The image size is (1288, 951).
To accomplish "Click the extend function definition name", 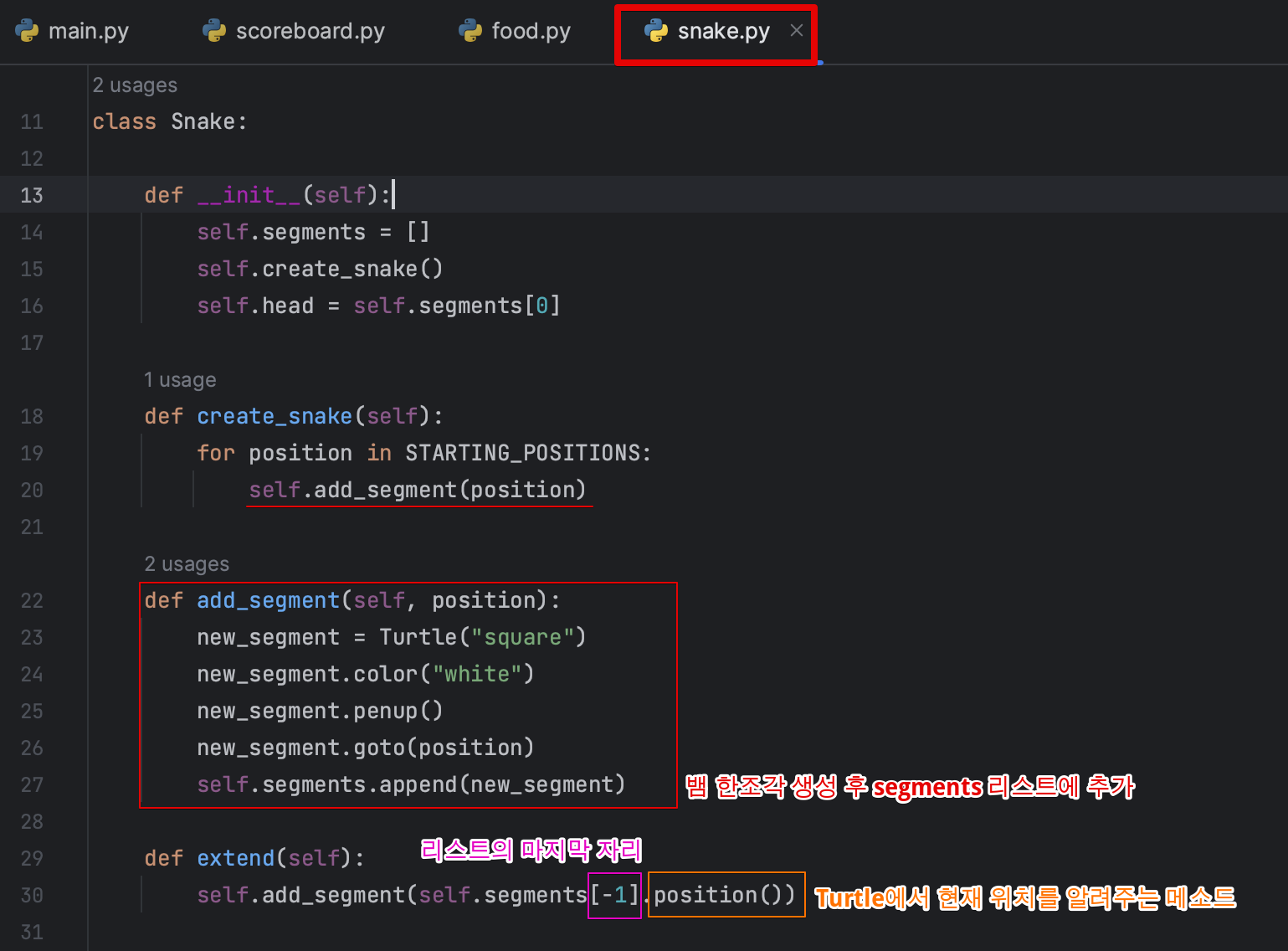I will click(x=235, y=858).
